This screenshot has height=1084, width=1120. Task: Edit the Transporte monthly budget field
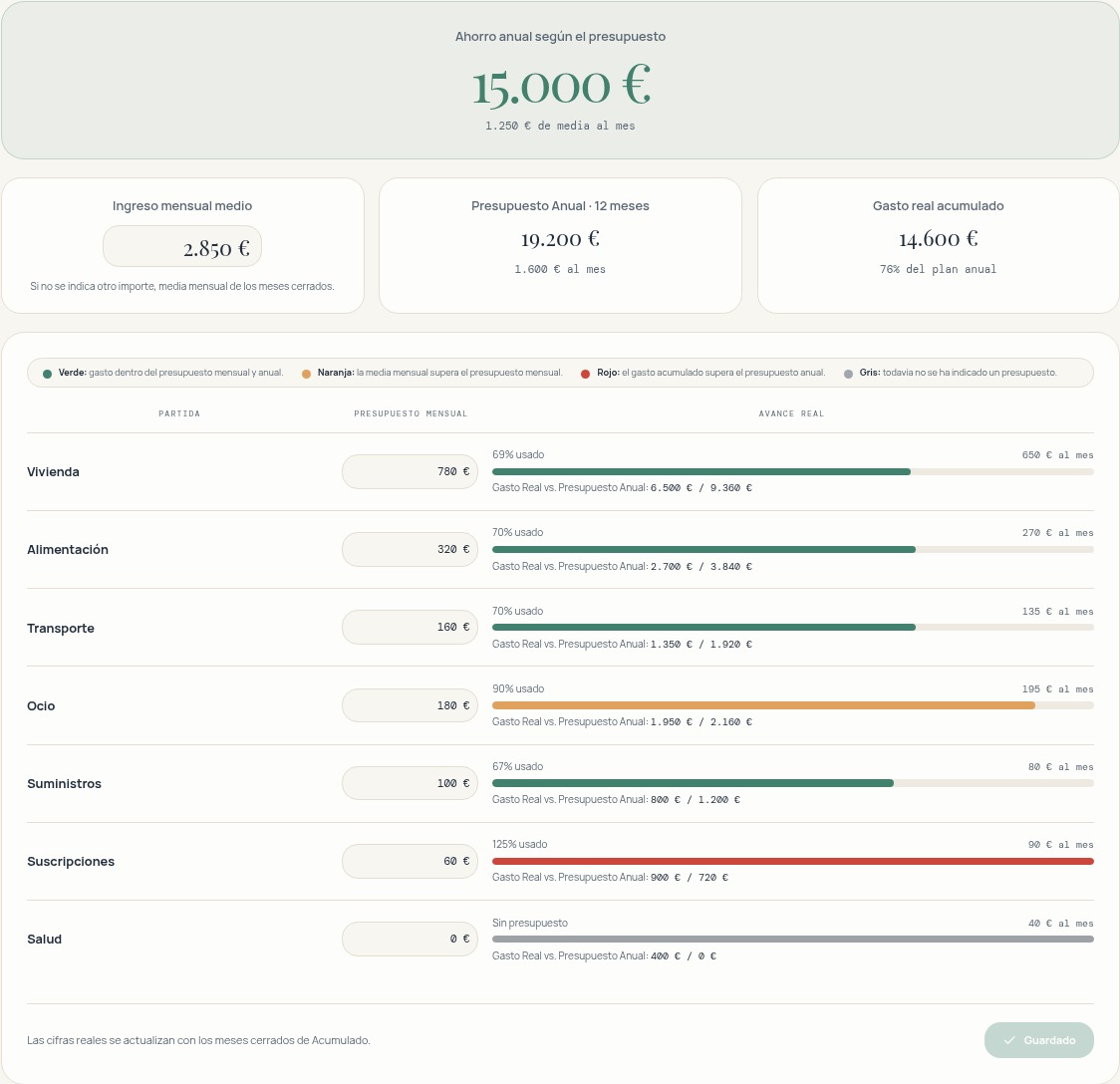(x=410, y=628)
